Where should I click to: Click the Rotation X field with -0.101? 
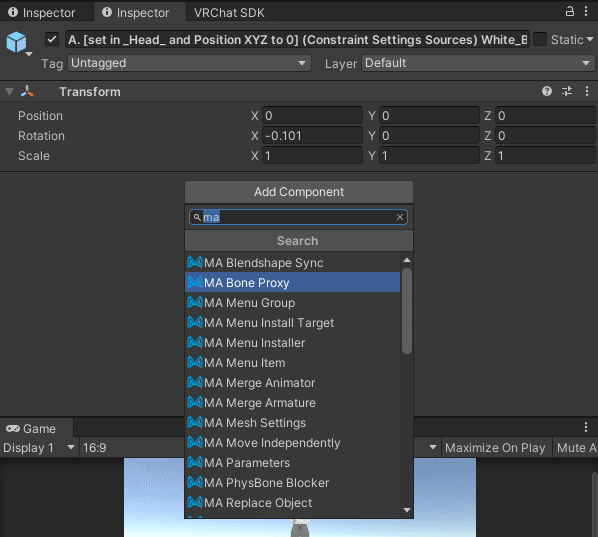tap(312, 136)
